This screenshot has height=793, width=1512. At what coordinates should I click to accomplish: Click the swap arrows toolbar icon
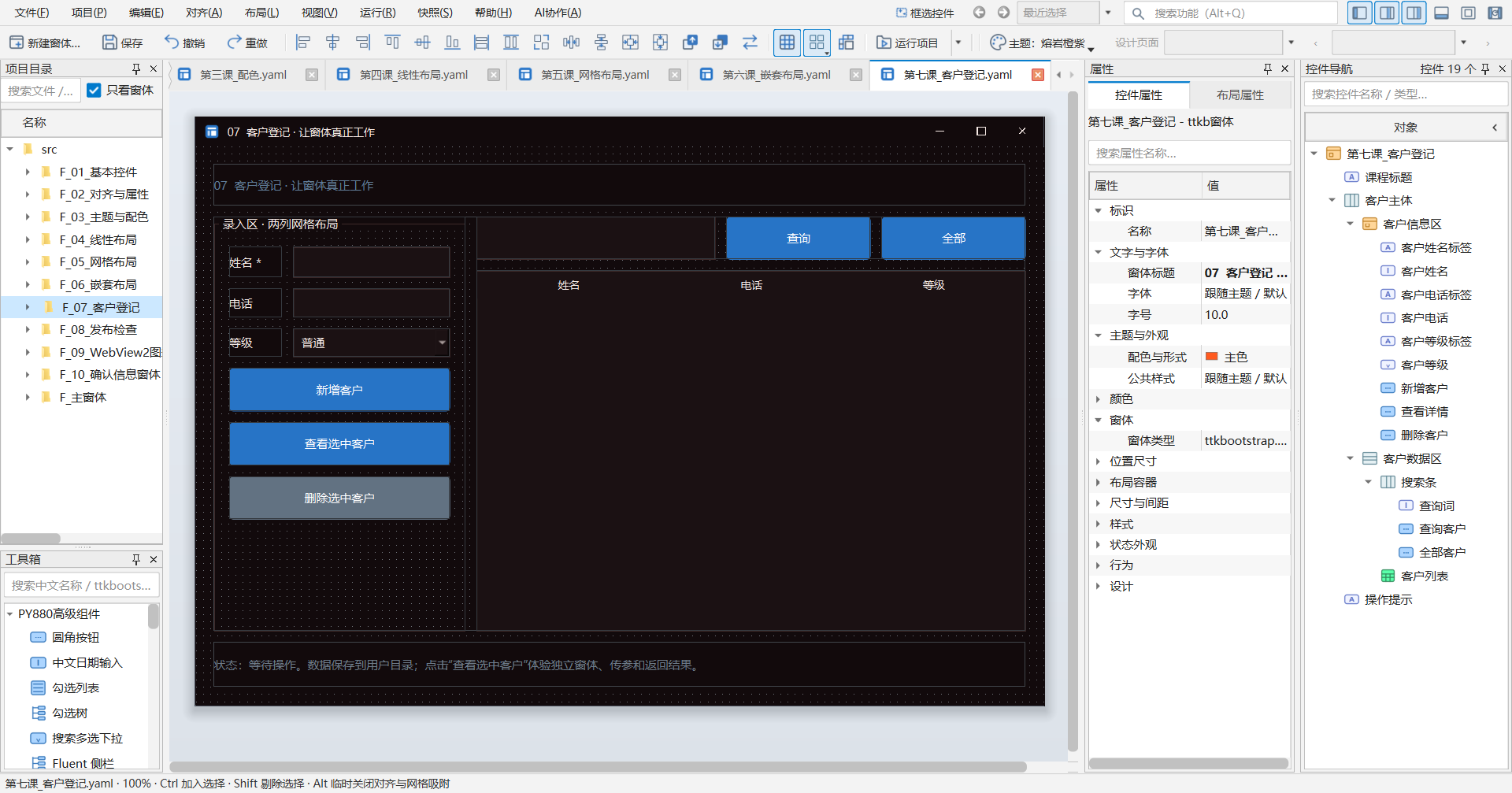(750, 43)
